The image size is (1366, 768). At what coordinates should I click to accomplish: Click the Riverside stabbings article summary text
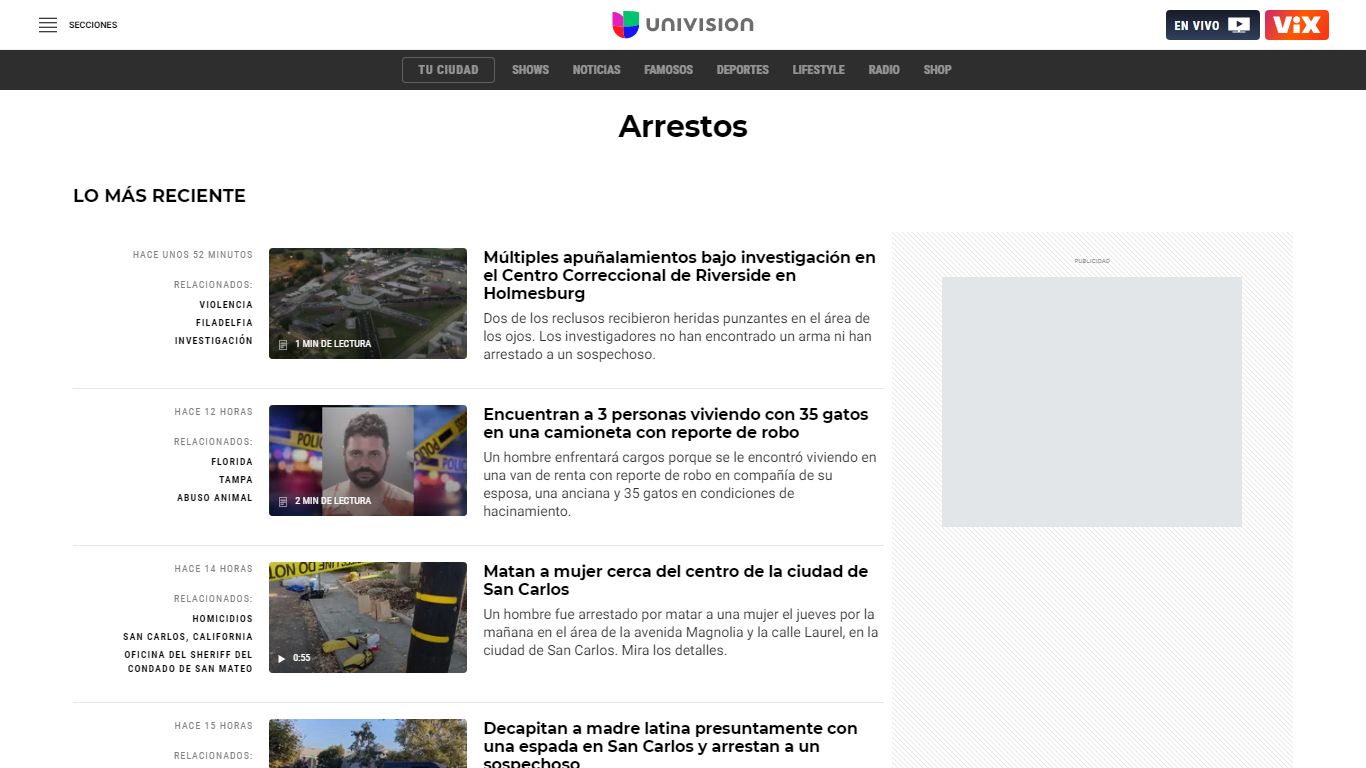pos(677,336)
